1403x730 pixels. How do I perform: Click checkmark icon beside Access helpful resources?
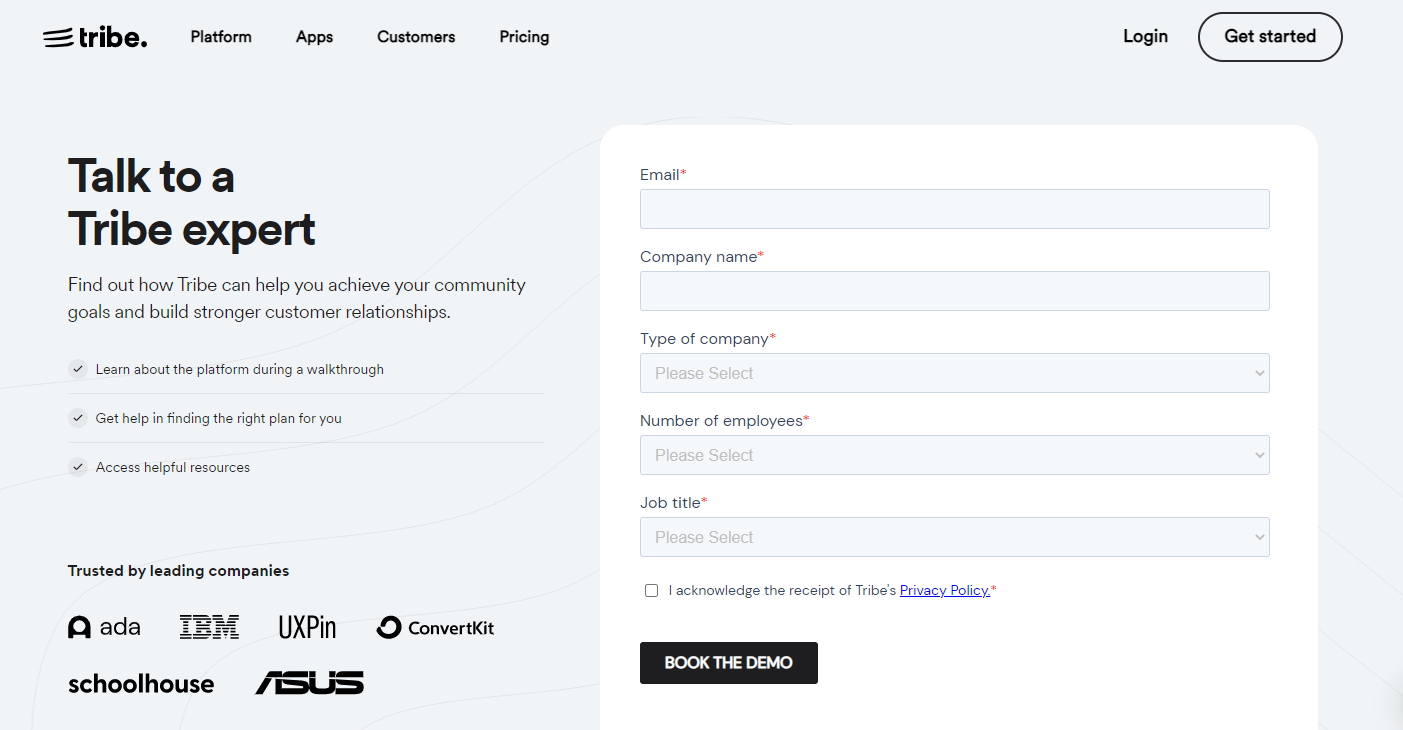[x=78, y=467]
